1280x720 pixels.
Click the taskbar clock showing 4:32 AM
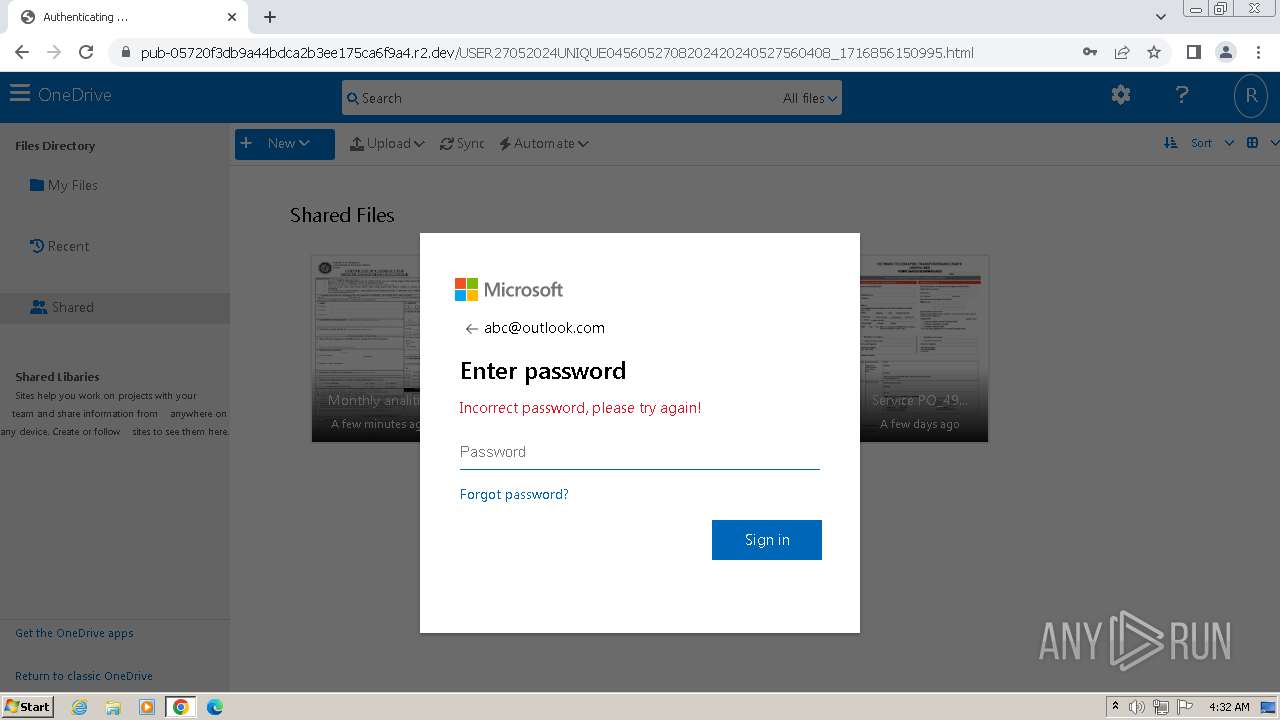[1229, 707]
